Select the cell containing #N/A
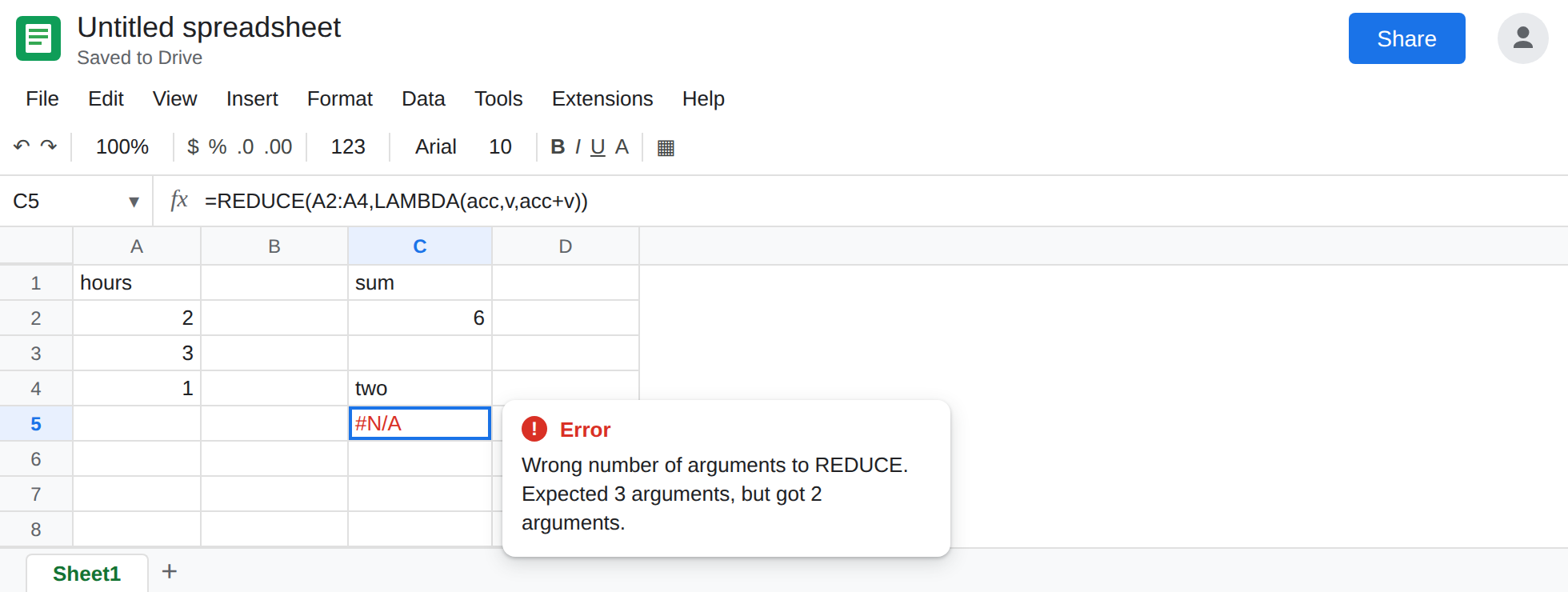This screenshot has width=1568, height=592. click(x=420, y=423)
